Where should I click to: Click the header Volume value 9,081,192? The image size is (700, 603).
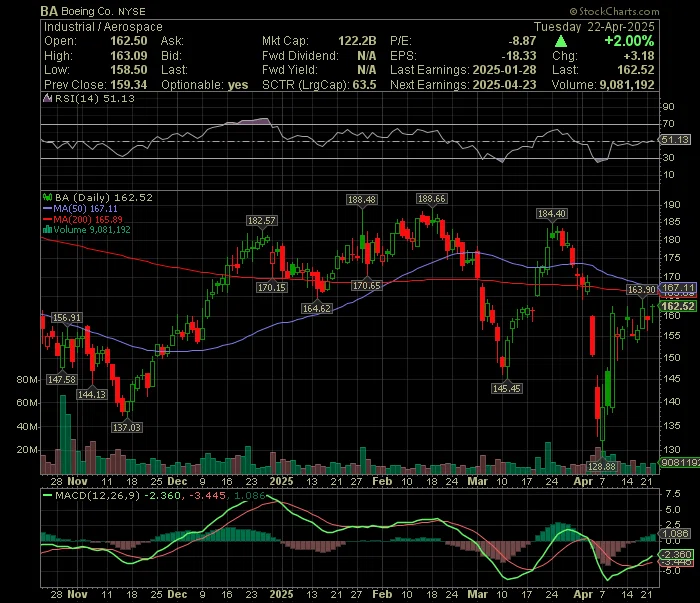[x=627, y=85]
